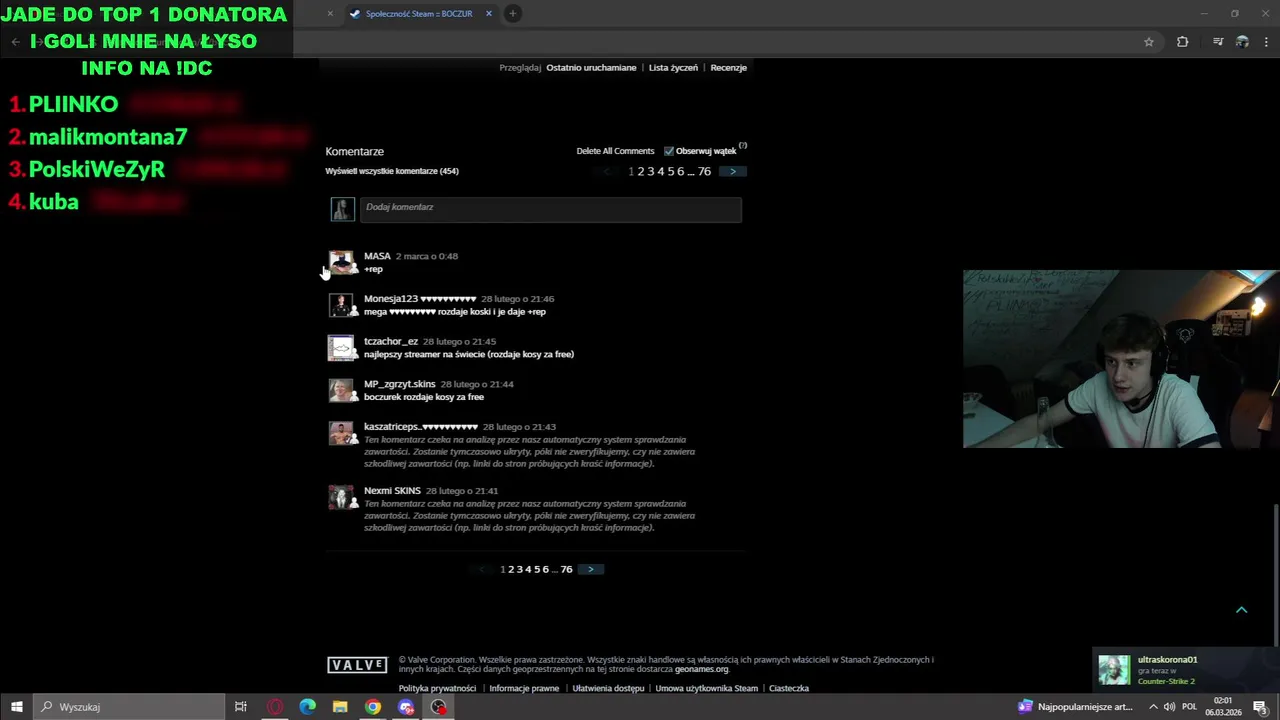The image size is (1280, 720).
Task: Switch to the Społeczność Steam :: BOCZUR tab
Action: coord(420,14)
